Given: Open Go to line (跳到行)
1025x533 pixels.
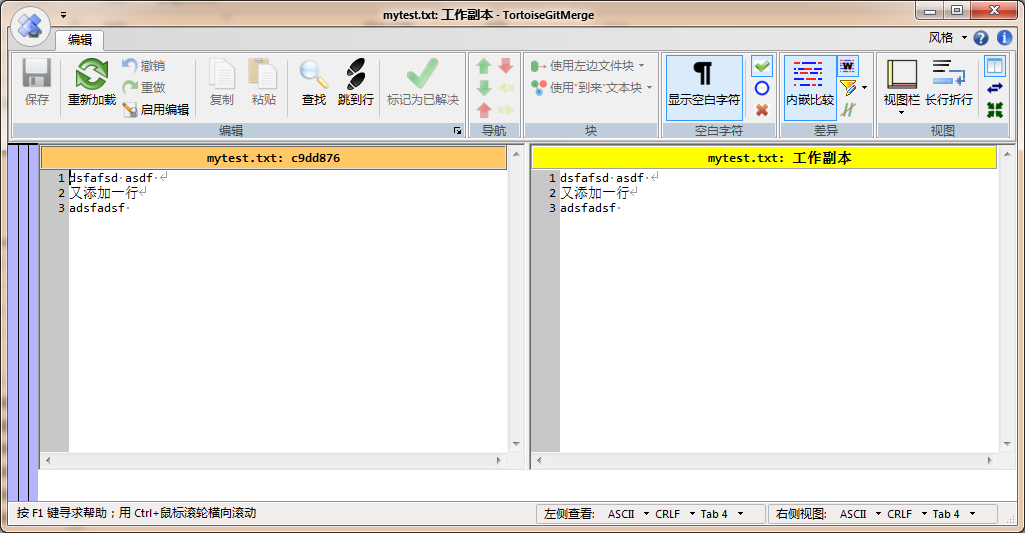Looking at the screenshot, I should tap(356, 82).
